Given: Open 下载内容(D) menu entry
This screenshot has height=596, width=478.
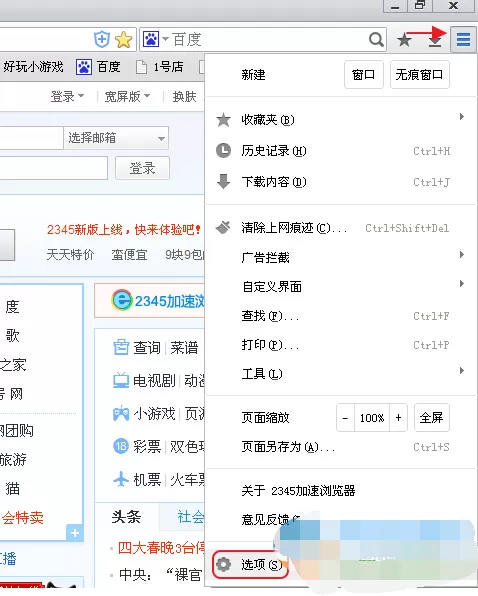Looking at the screenshot, I should 341,182.
